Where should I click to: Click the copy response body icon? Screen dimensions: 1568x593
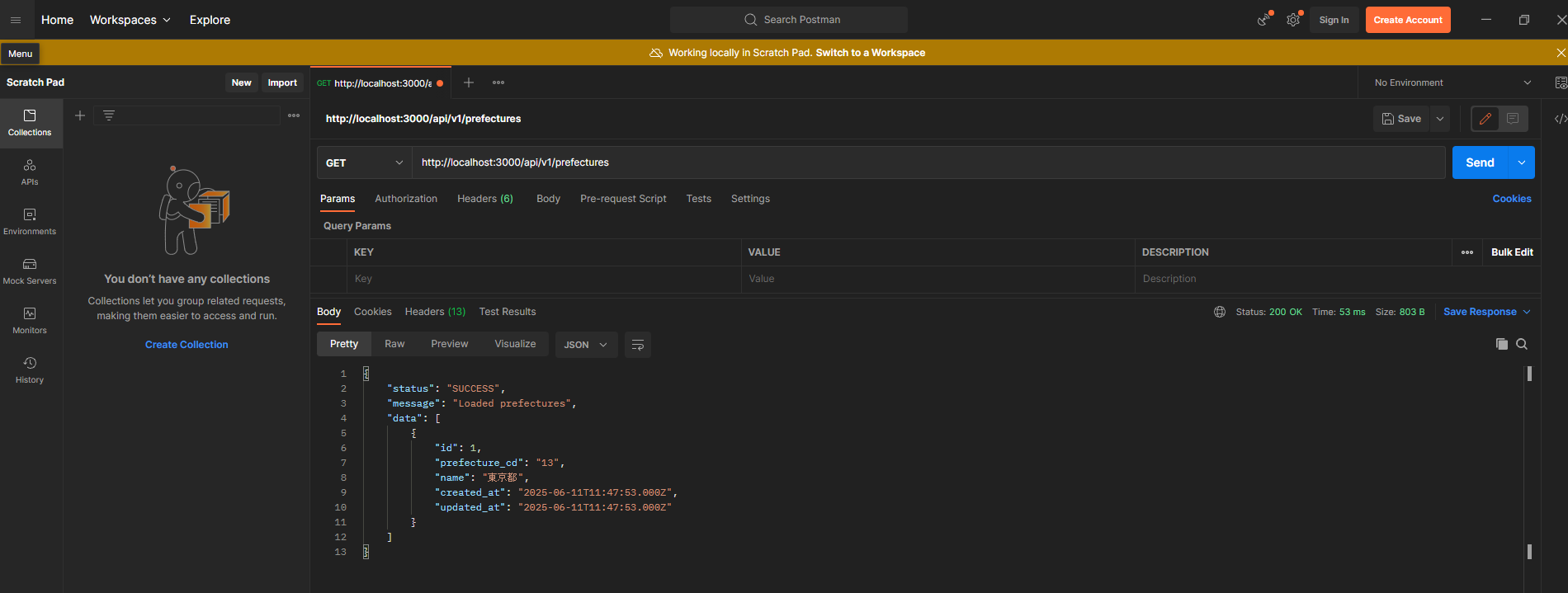click(x=1501, y=344)
